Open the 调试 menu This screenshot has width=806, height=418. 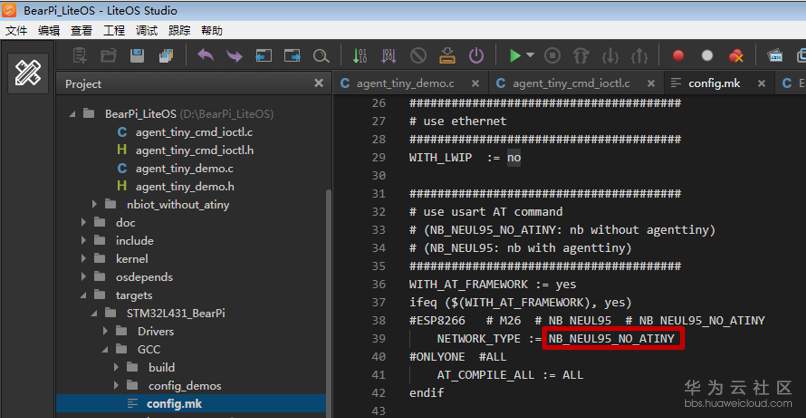coord(146,30)
